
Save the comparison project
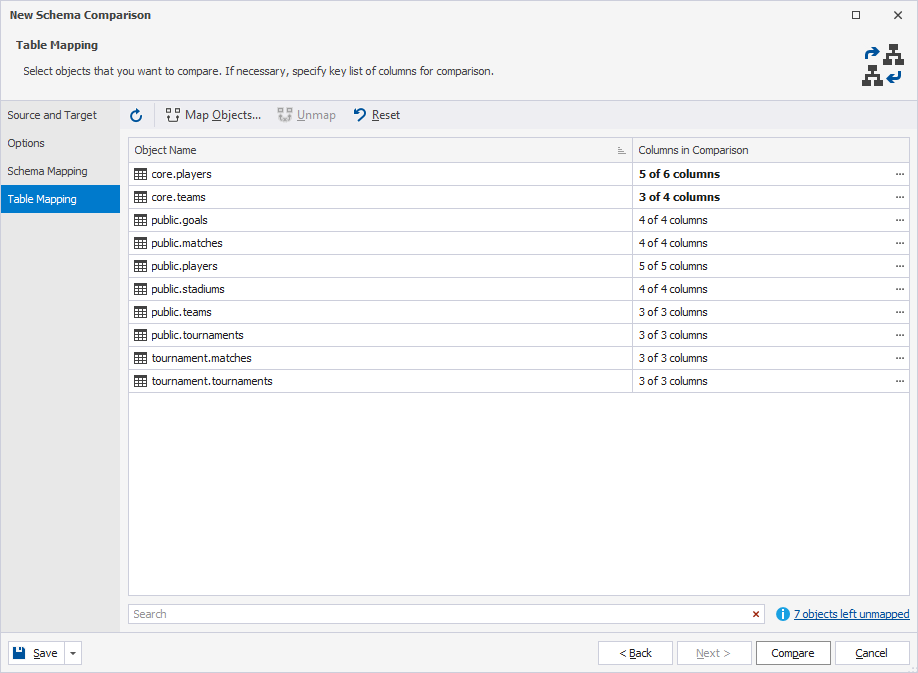click(36, 653)
